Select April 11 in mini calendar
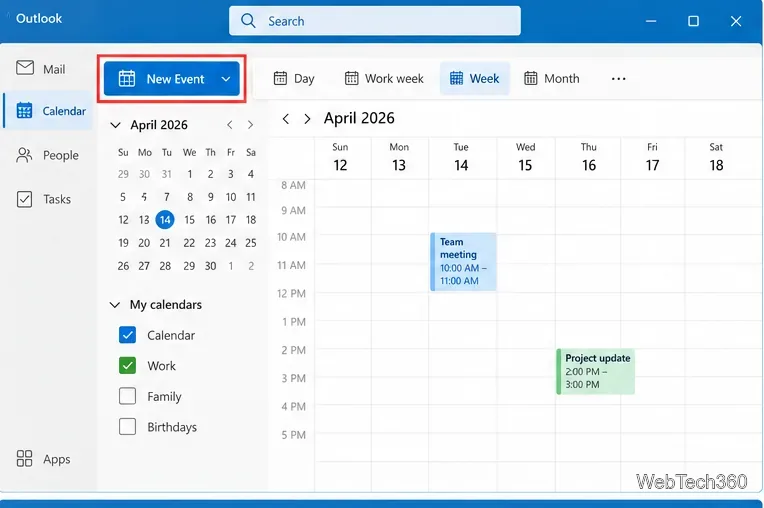The image size is (764, 508). [x=250, y=197]
